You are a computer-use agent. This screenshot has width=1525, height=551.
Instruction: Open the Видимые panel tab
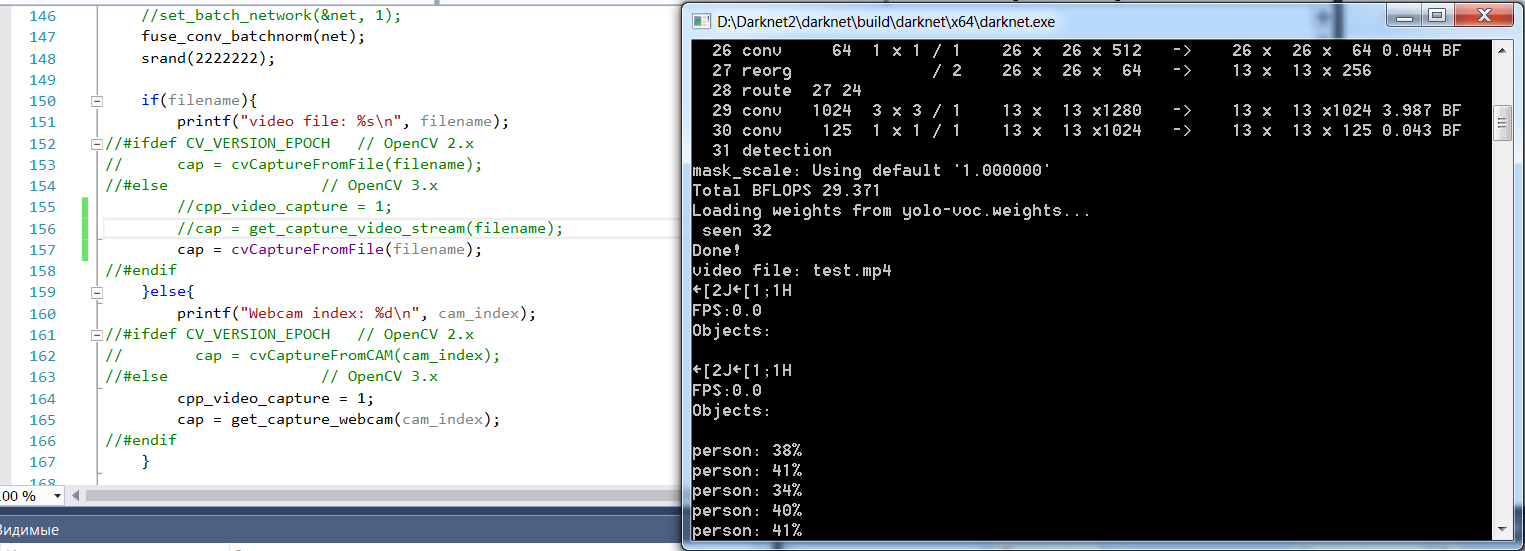point(30,531)
